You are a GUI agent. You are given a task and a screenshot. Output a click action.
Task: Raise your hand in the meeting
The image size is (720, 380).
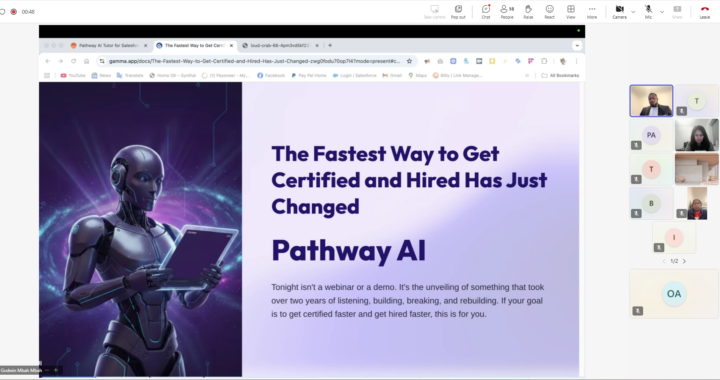point(529,11)
